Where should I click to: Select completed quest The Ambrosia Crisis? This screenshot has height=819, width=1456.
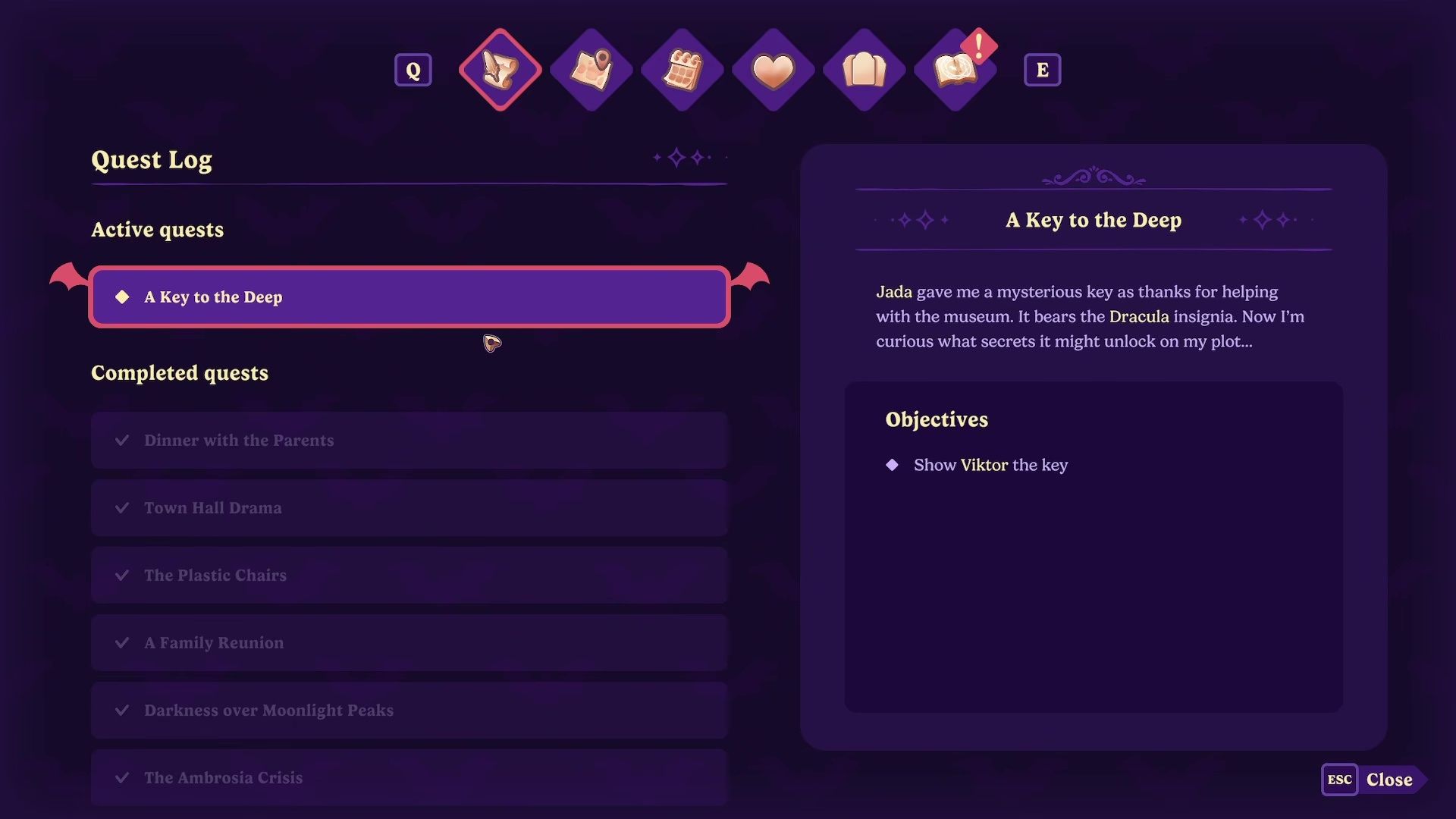tap(409, 777)
